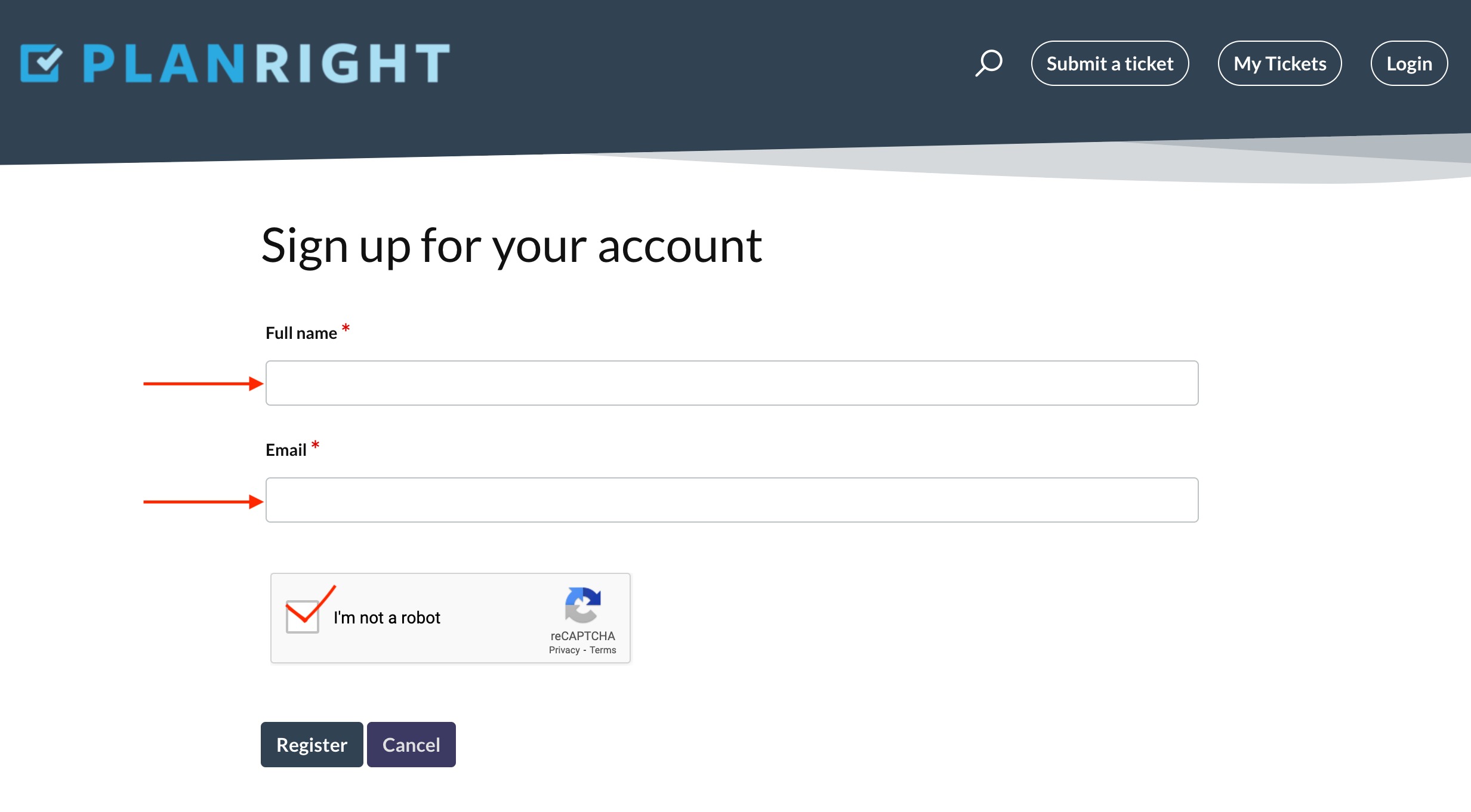Open the Submit a ticket page
Image resolution: width=1471 pixels, height=812 pixels.
click(1109, 63)
